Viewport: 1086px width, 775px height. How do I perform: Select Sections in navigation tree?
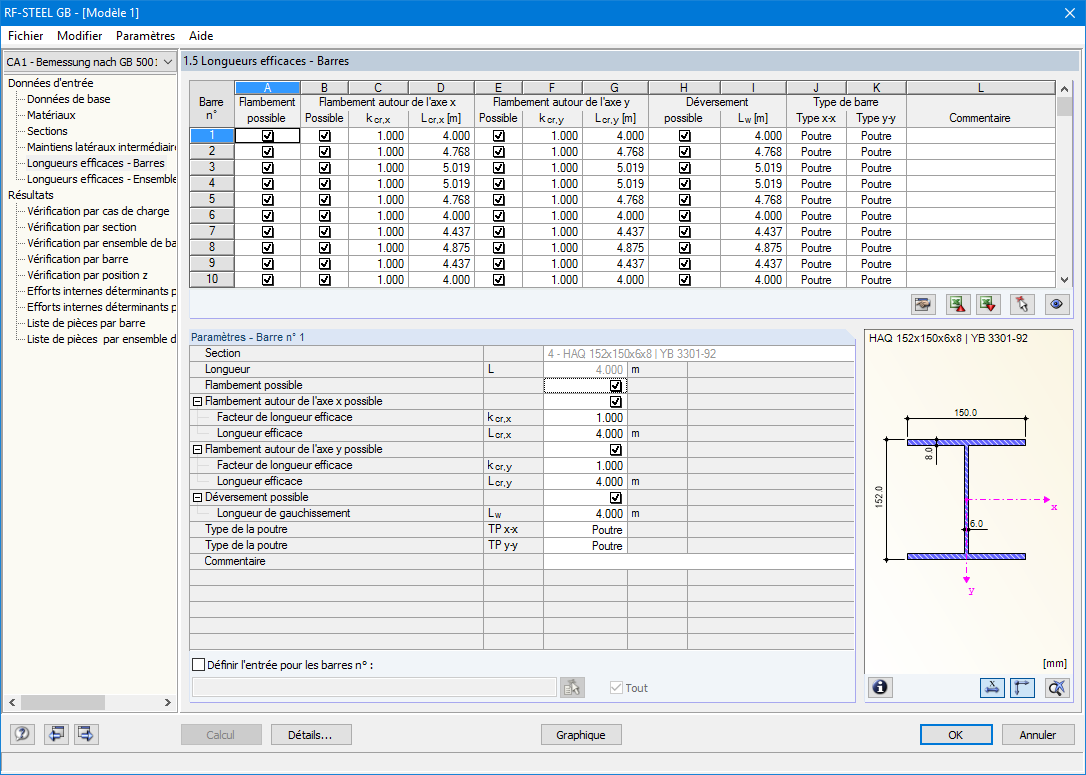[47, 131]
